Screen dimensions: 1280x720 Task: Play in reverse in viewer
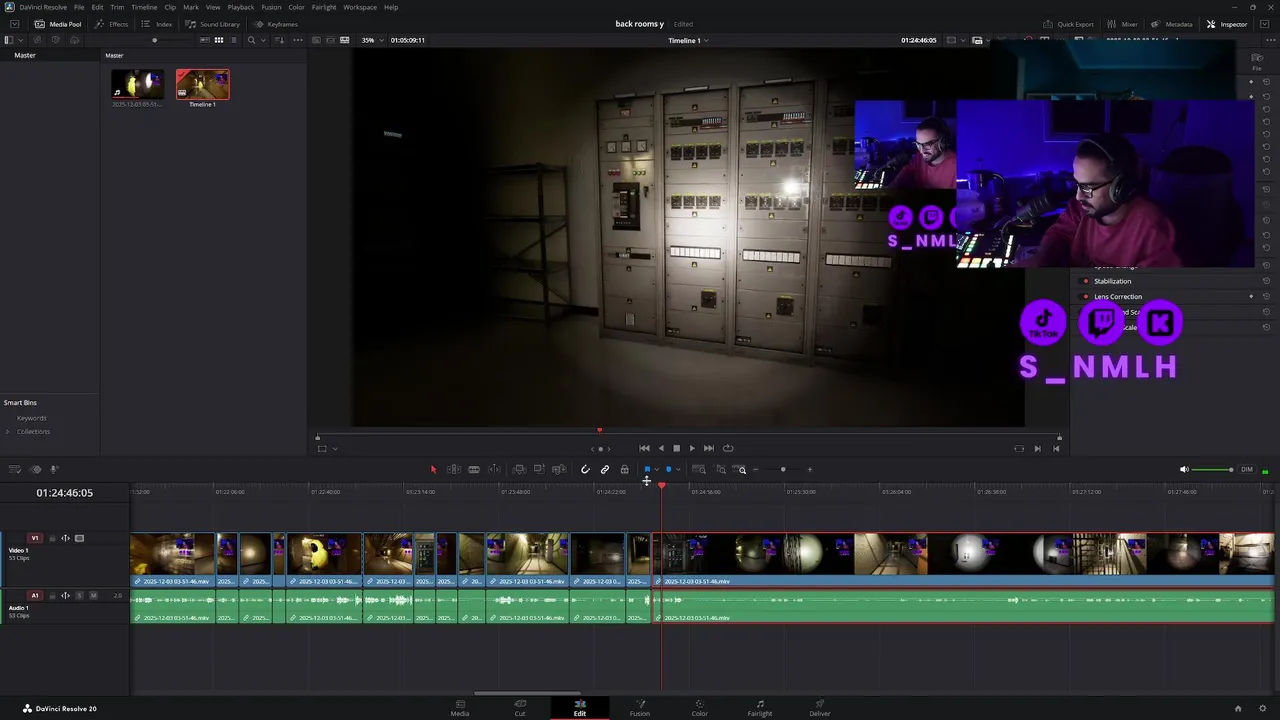(660, 448)
